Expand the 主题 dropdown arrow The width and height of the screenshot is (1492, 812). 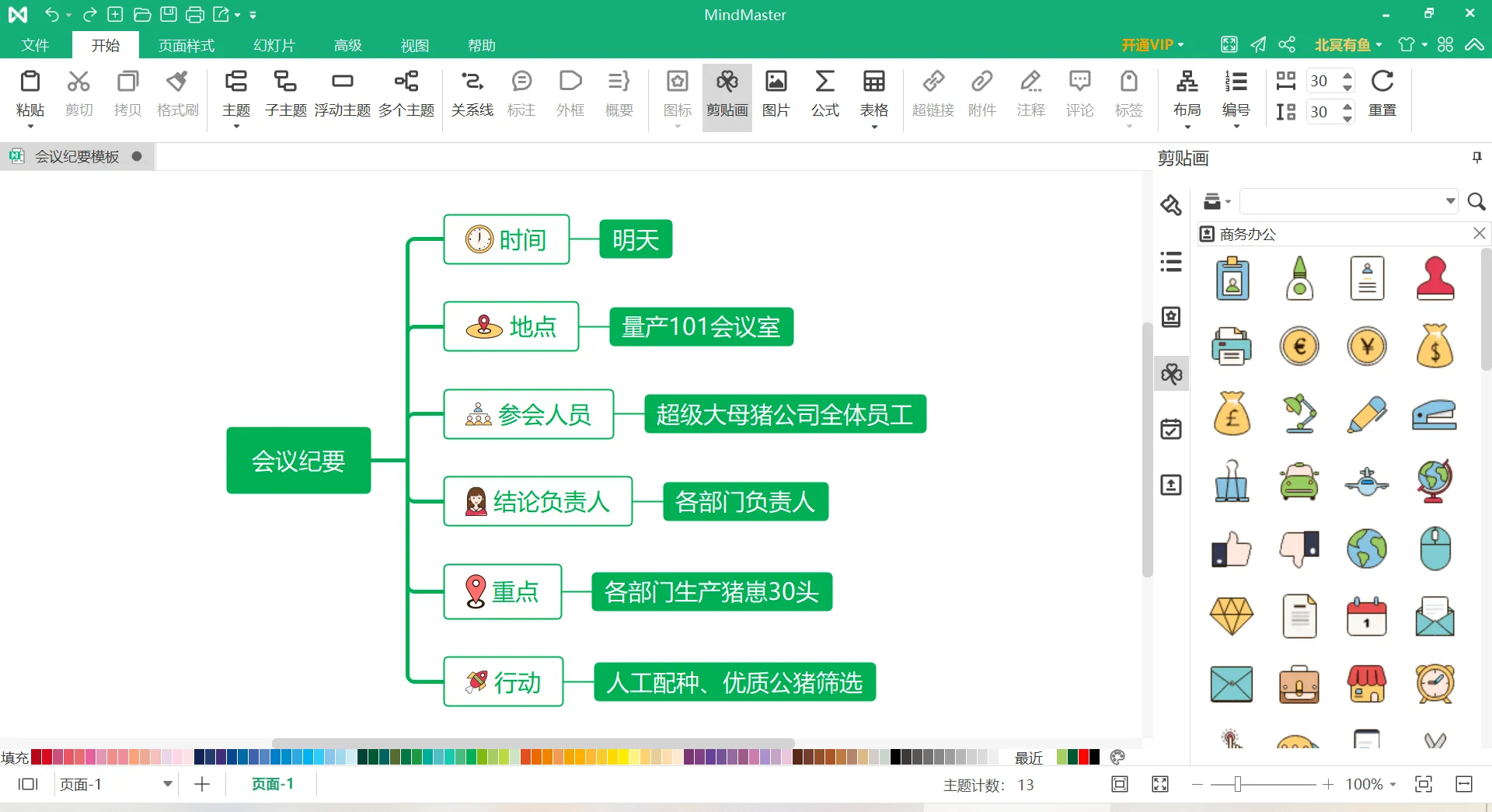click(x=235, y=124)
